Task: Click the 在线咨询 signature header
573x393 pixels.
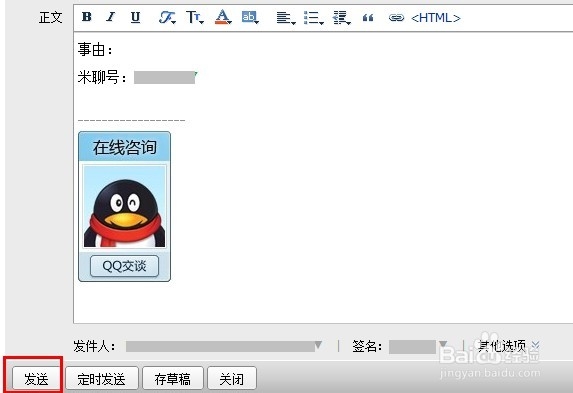Action: point(124,147)
